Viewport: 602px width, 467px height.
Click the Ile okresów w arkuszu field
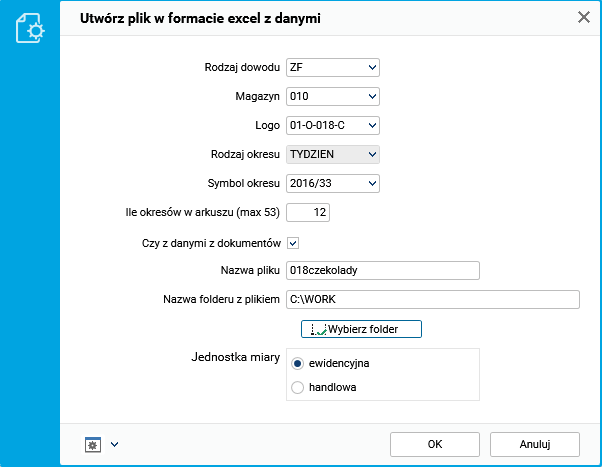[x=308, y=212]
